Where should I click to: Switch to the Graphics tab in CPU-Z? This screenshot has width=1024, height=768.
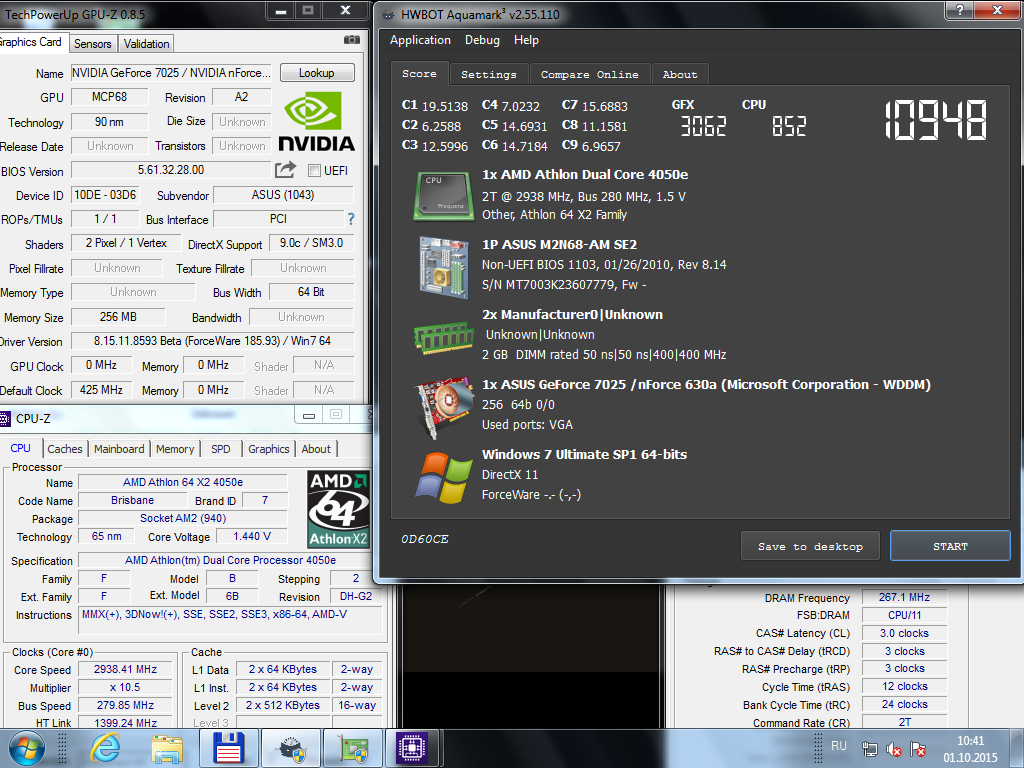[x=268, y=449]
